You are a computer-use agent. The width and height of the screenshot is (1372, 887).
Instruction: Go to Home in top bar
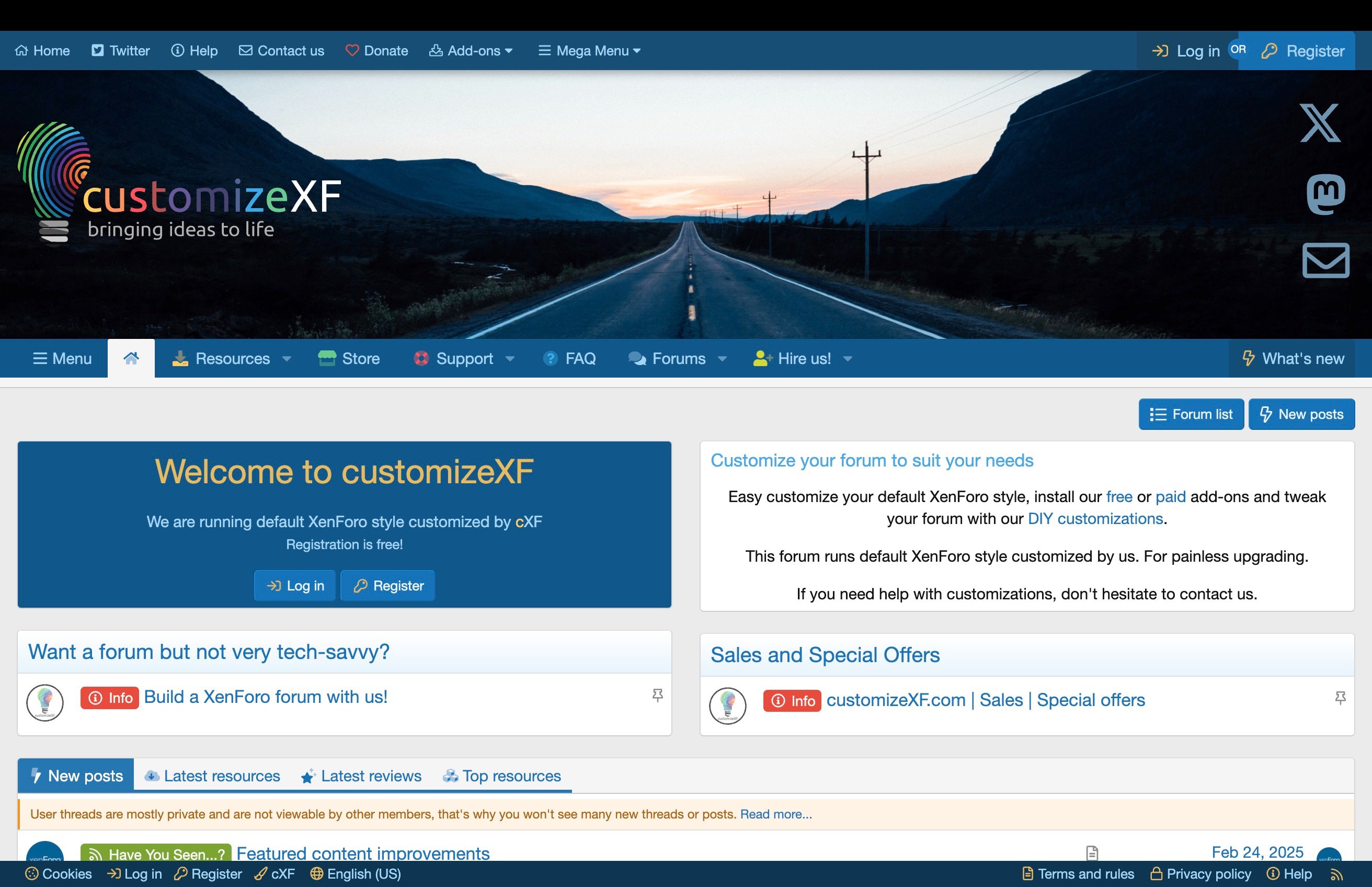42,51
